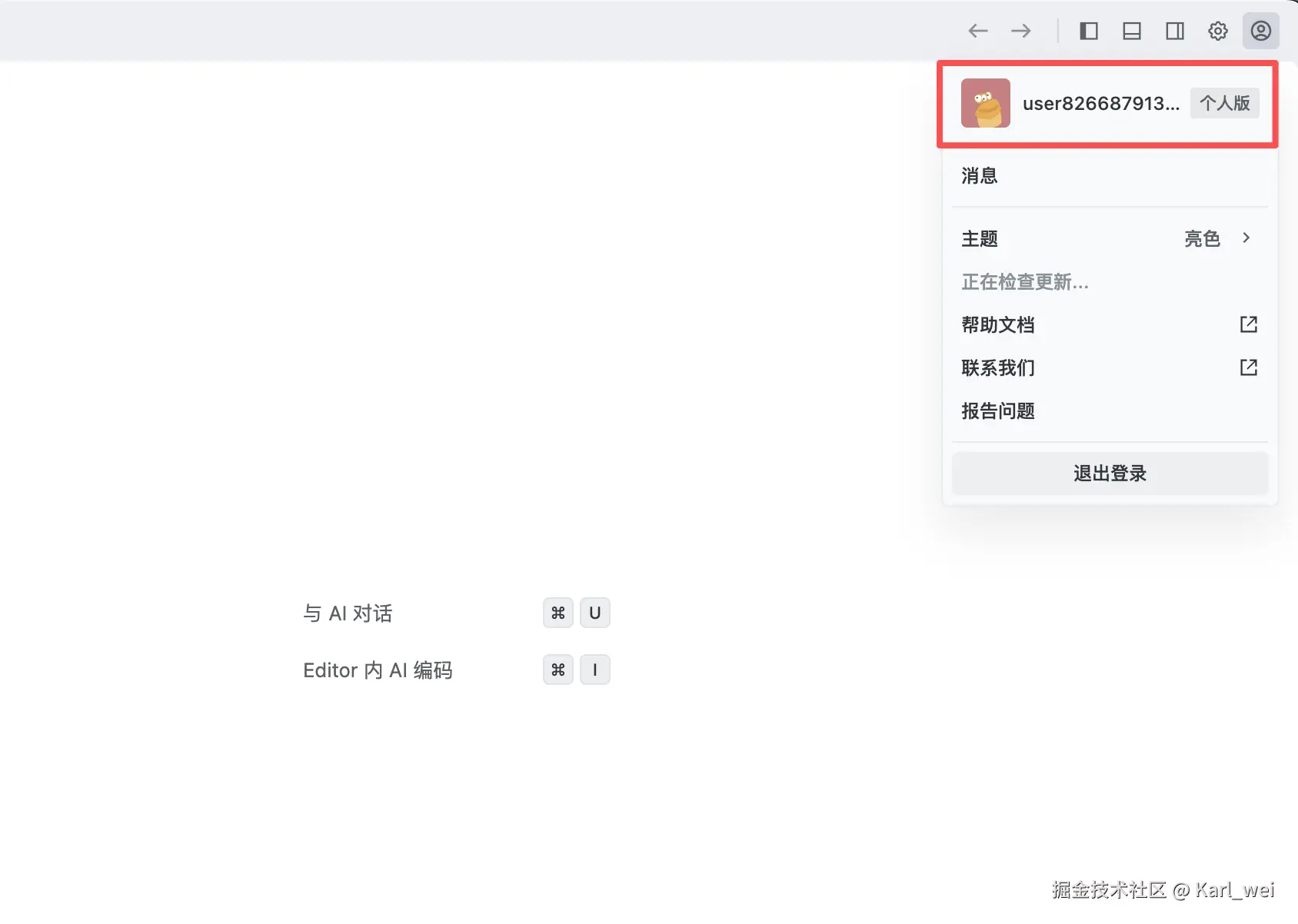Screen dimensions: 1298x924
Task: Toggle the bottom panel layout
Action: click(1132, 31)
